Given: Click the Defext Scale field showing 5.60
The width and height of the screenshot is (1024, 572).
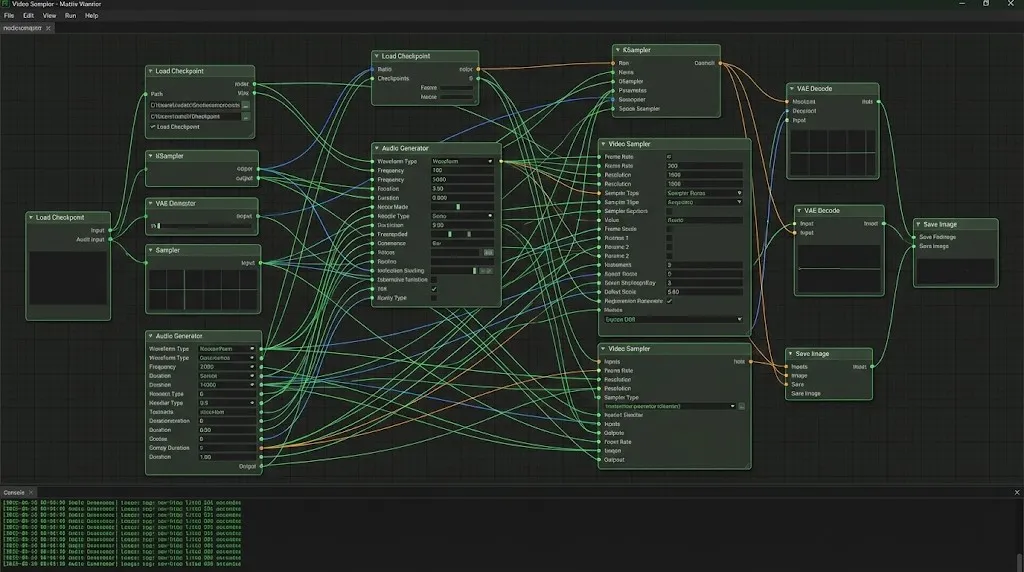Looking at the screenshot, I should 704,292.
